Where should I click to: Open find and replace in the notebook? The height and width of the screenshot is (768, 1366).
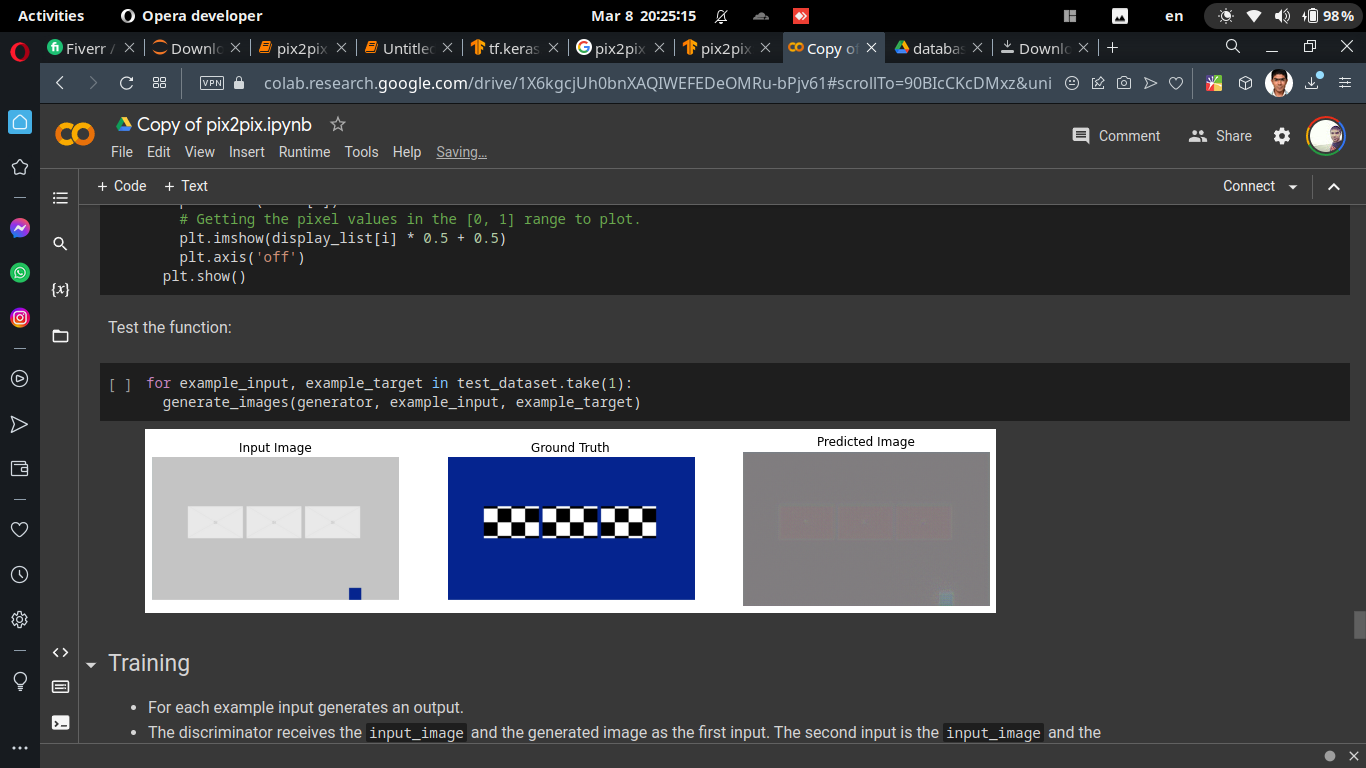(59, 243)
